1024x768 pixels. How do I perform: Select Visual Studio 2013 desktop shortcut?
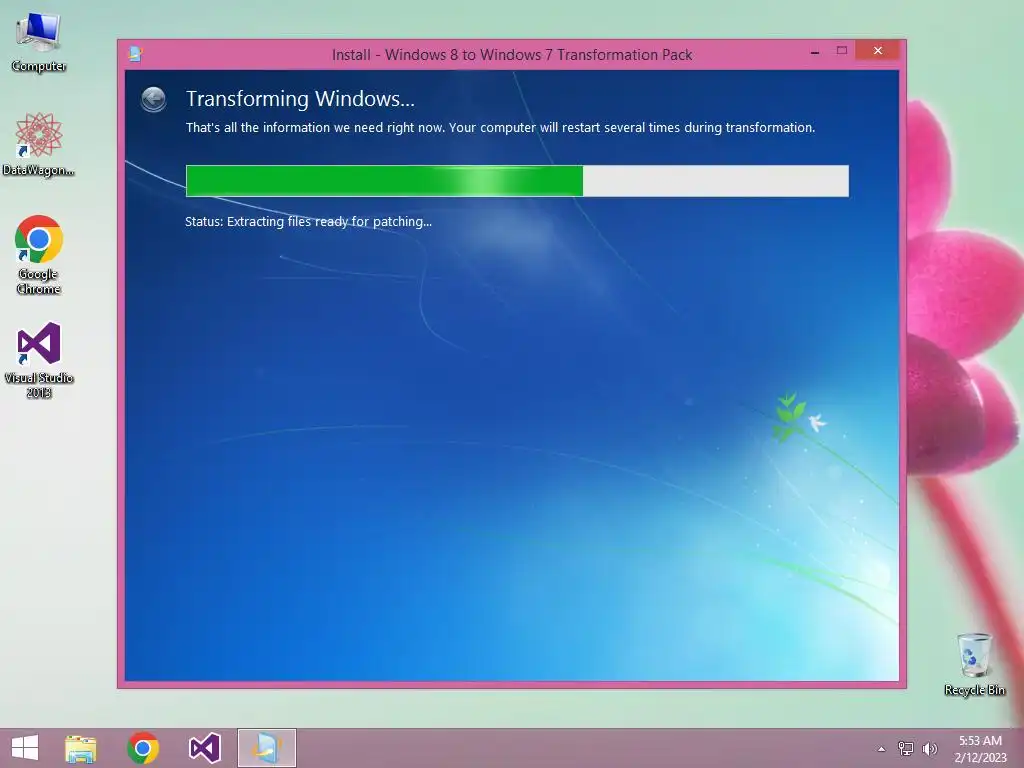[39, 360]
